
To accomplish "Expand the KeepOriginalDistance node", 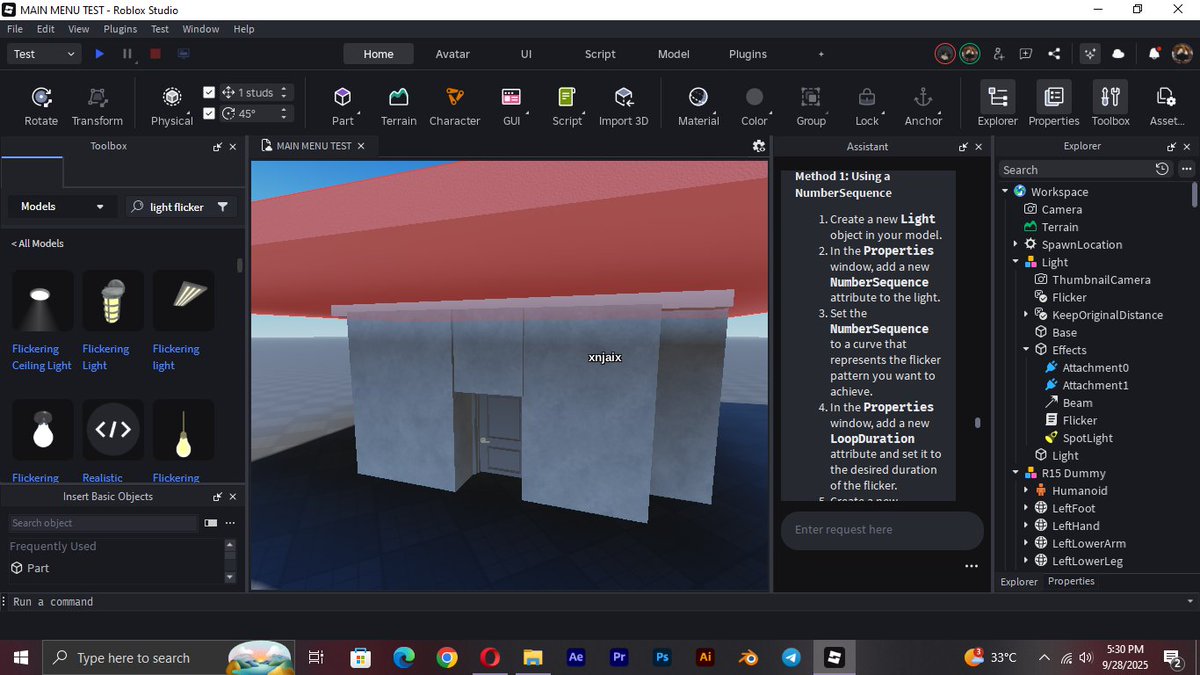I will point(1026,314).
